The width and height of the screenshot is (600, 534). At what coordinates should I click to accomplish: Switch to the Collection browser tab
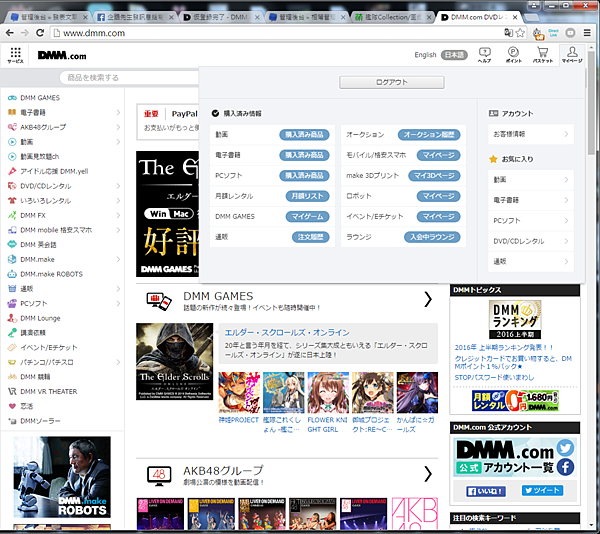click(392, 17)
